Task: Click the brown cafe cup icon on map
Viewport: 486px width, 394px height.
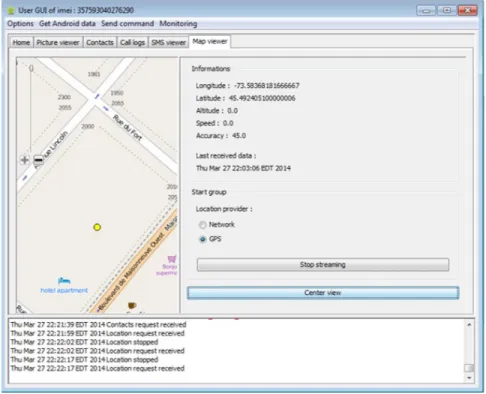Action: tap(132, 305)
